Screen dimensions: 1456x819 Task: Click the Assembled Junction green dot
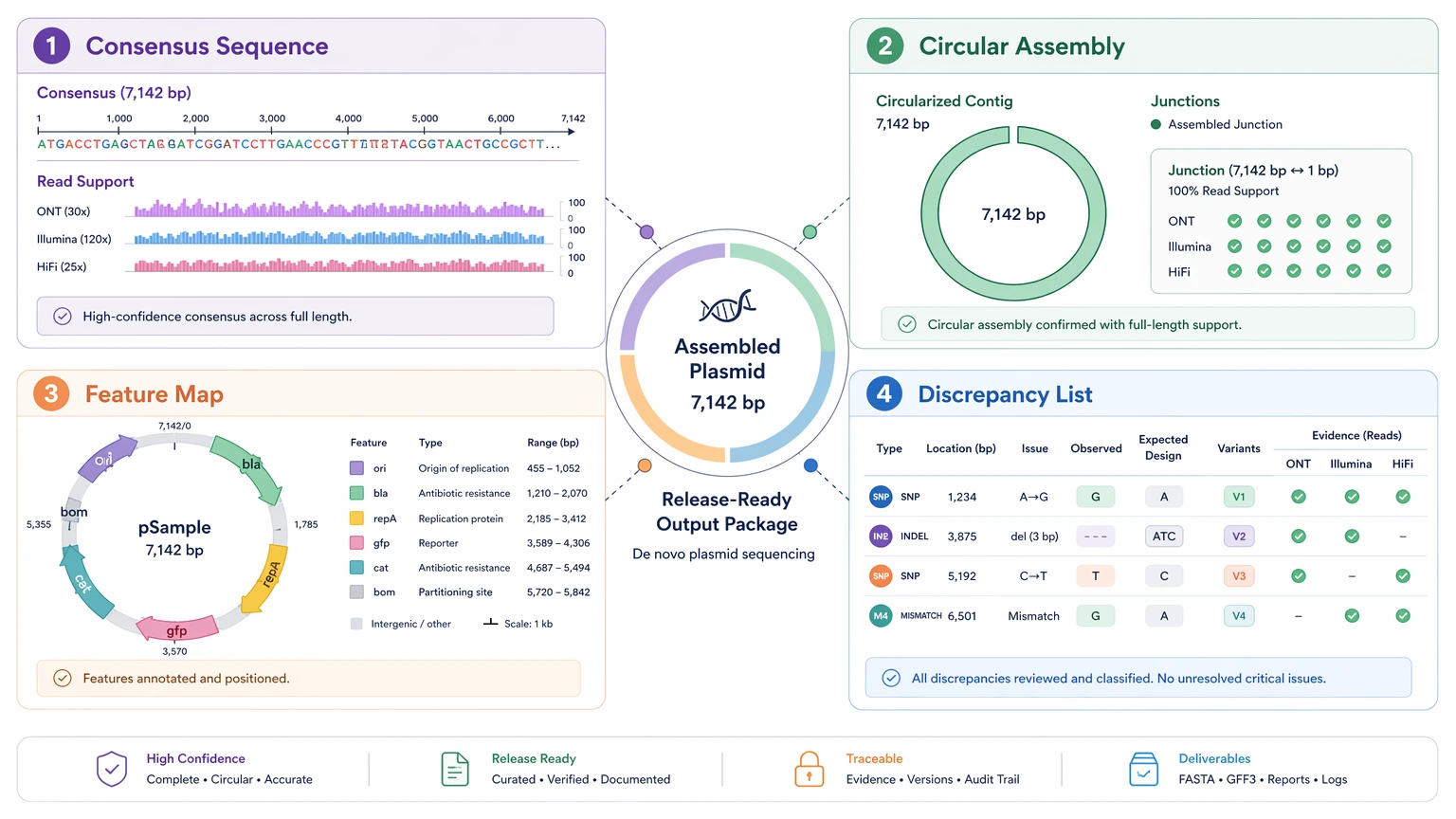coord(1156,124)
